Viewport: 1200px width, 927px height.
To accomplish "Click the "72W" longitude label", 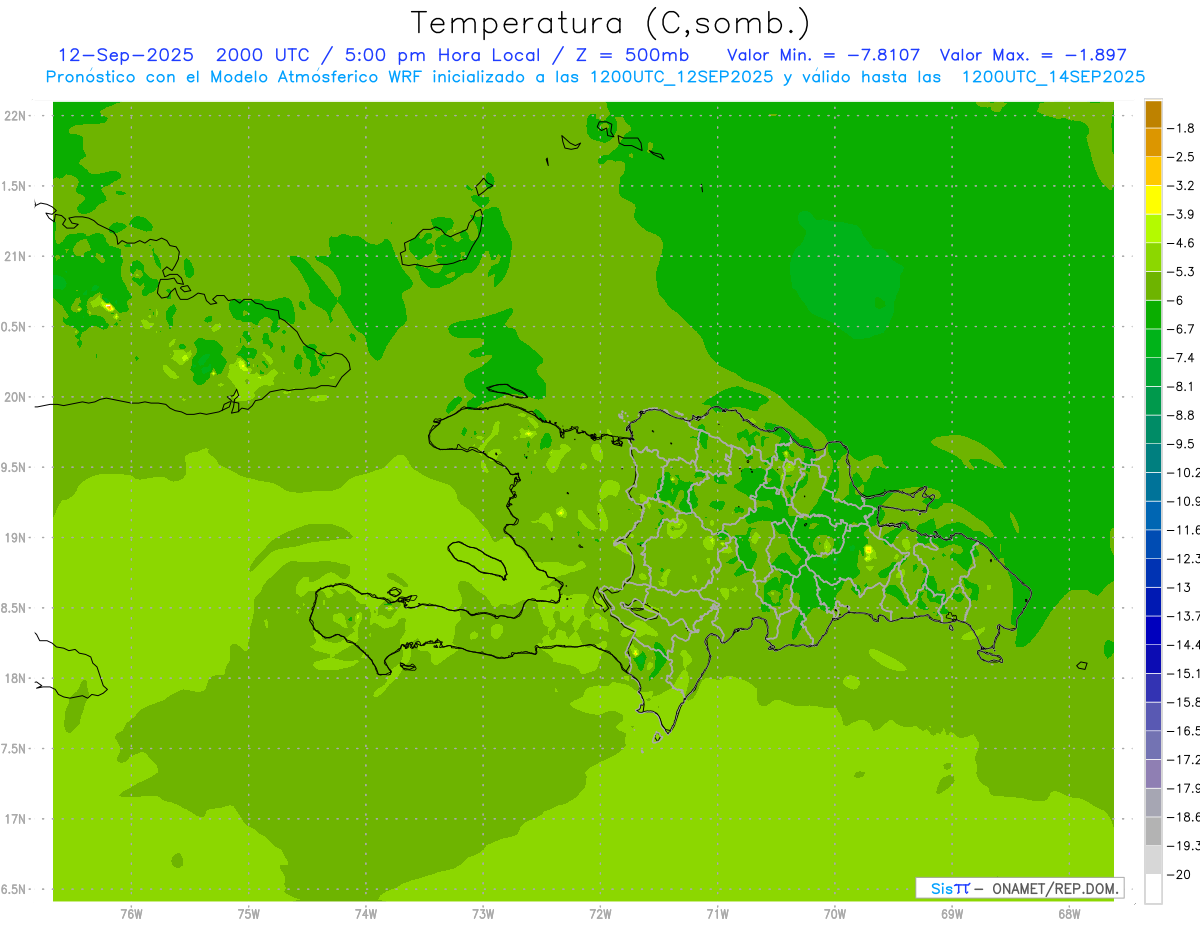I will click(600, 914).
